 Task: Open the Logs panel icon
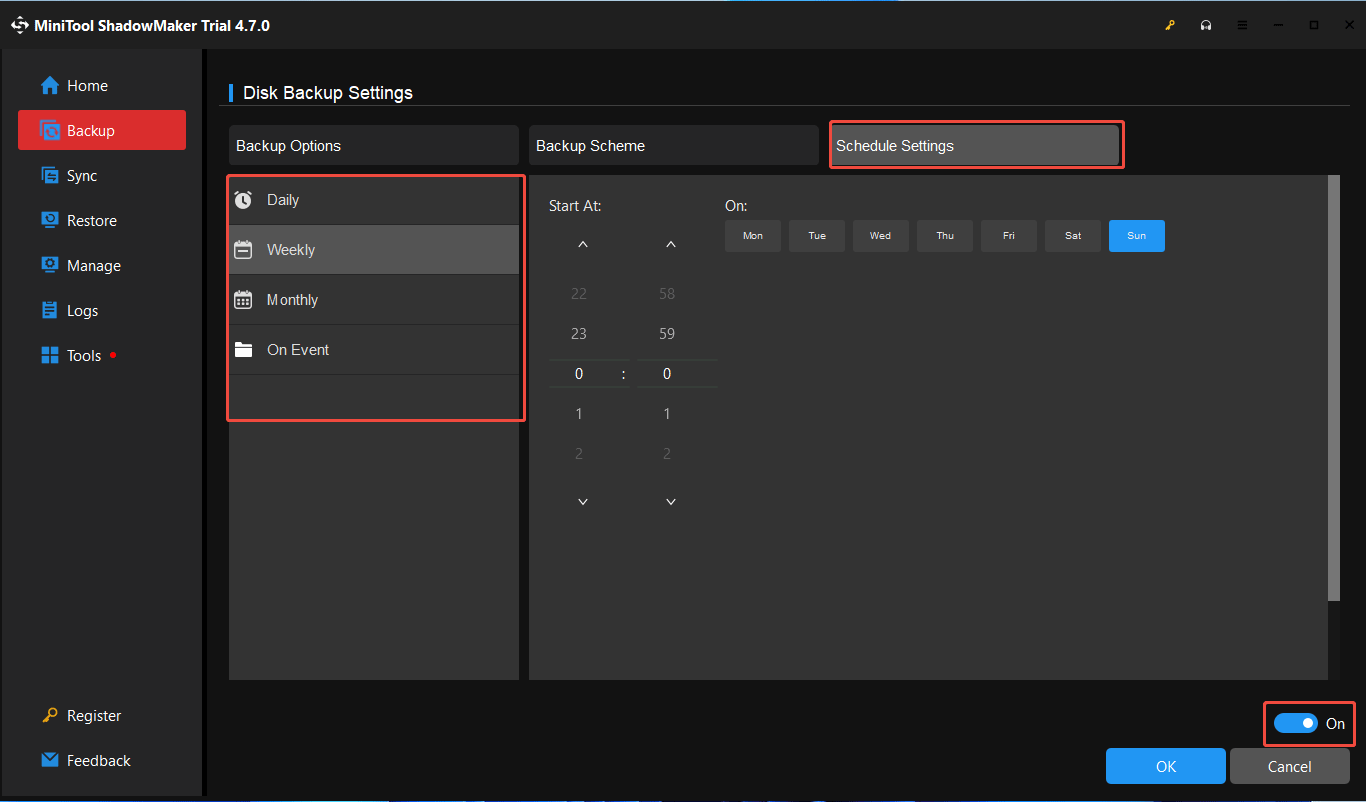[x=48, y=310]
